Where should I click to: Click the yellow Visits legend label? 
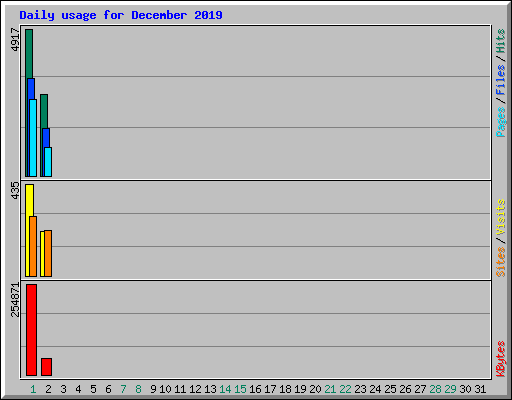pyautogui.click(x=500, y=217)
